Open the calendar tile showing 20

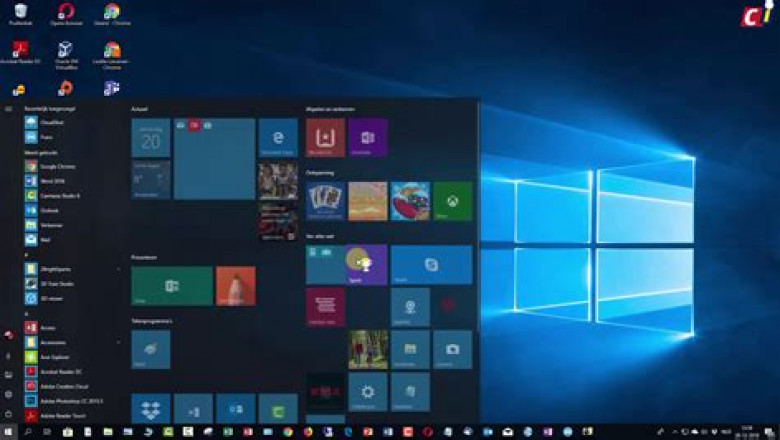(x=151, y=138)
